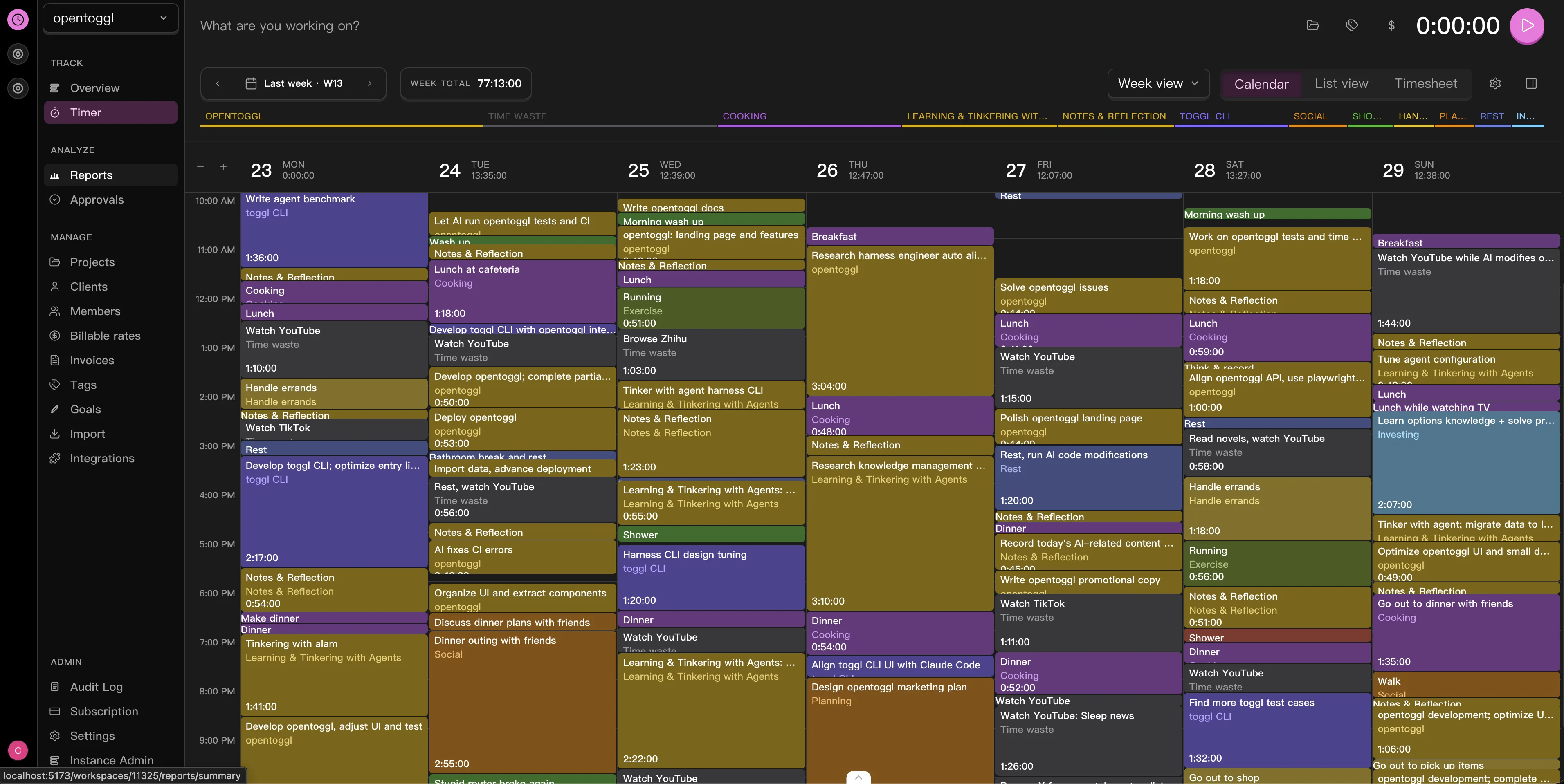Open Billable rates settings

[104, 336]
